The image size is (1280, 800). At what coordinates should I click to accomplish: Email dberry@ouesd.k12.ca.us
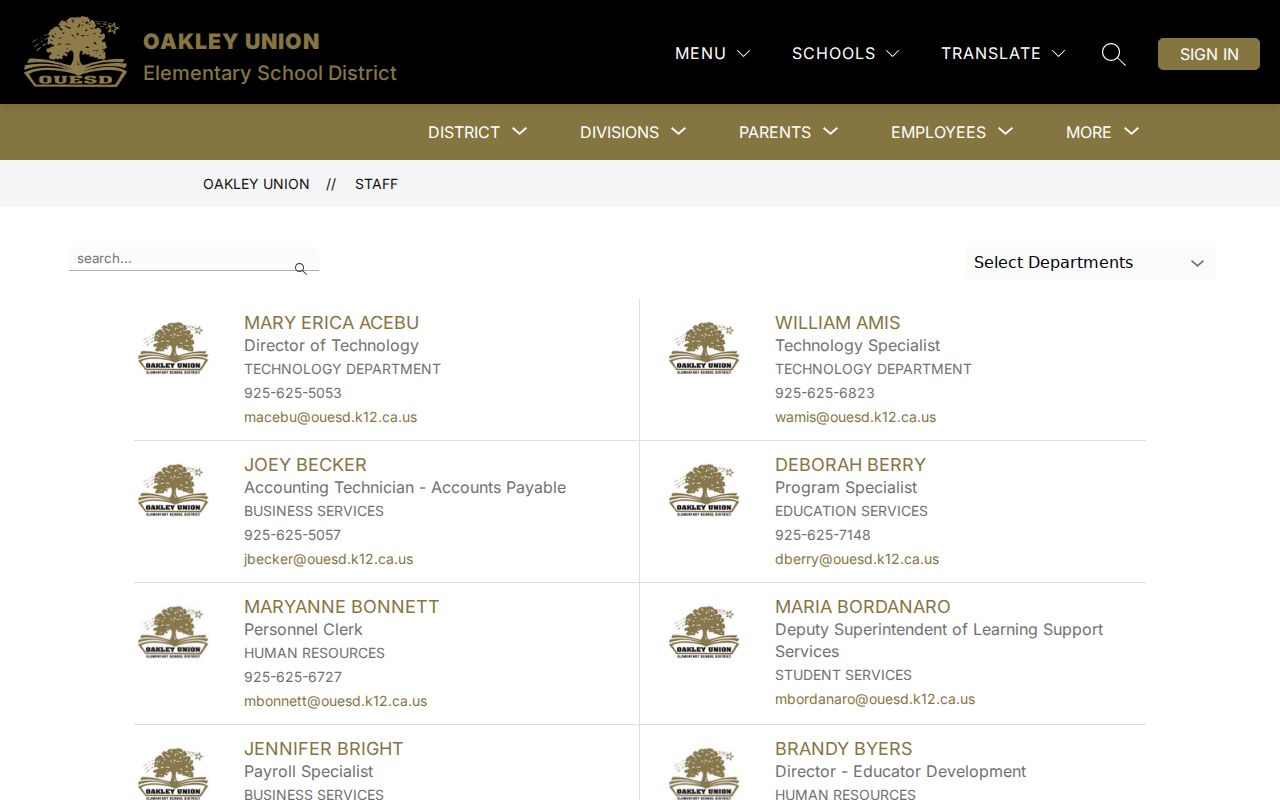click(857, 559)
